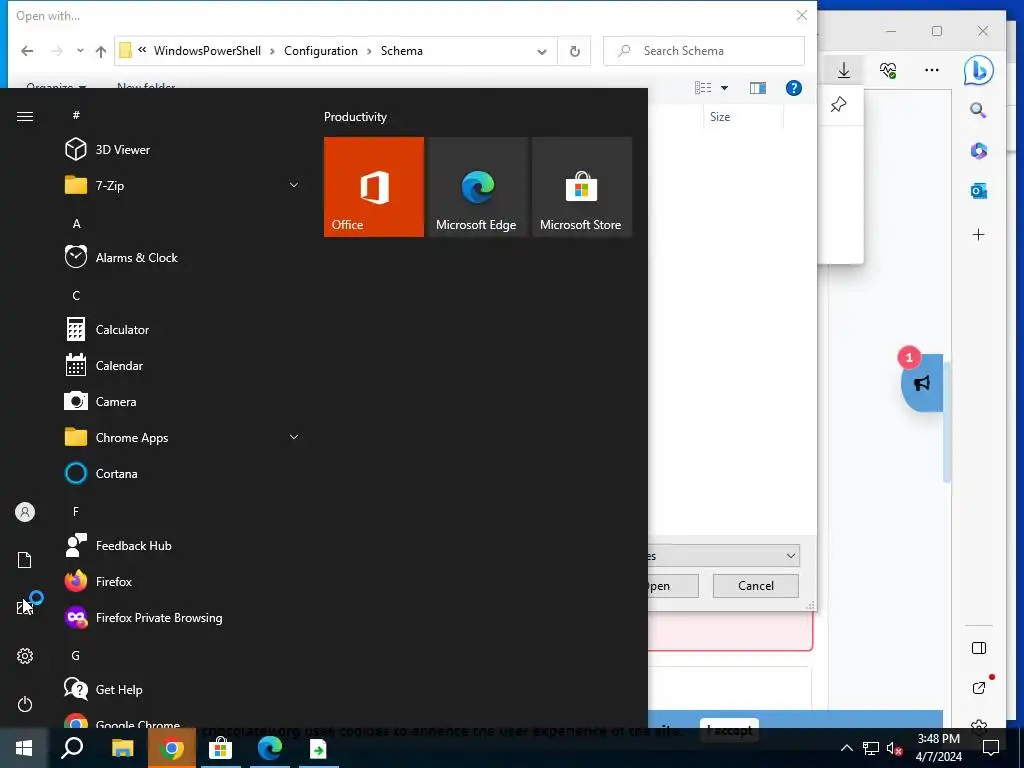Screen dimensions: 1024x768
Task: Open the user account icon in Start
Action: click(x=25, y=512)
